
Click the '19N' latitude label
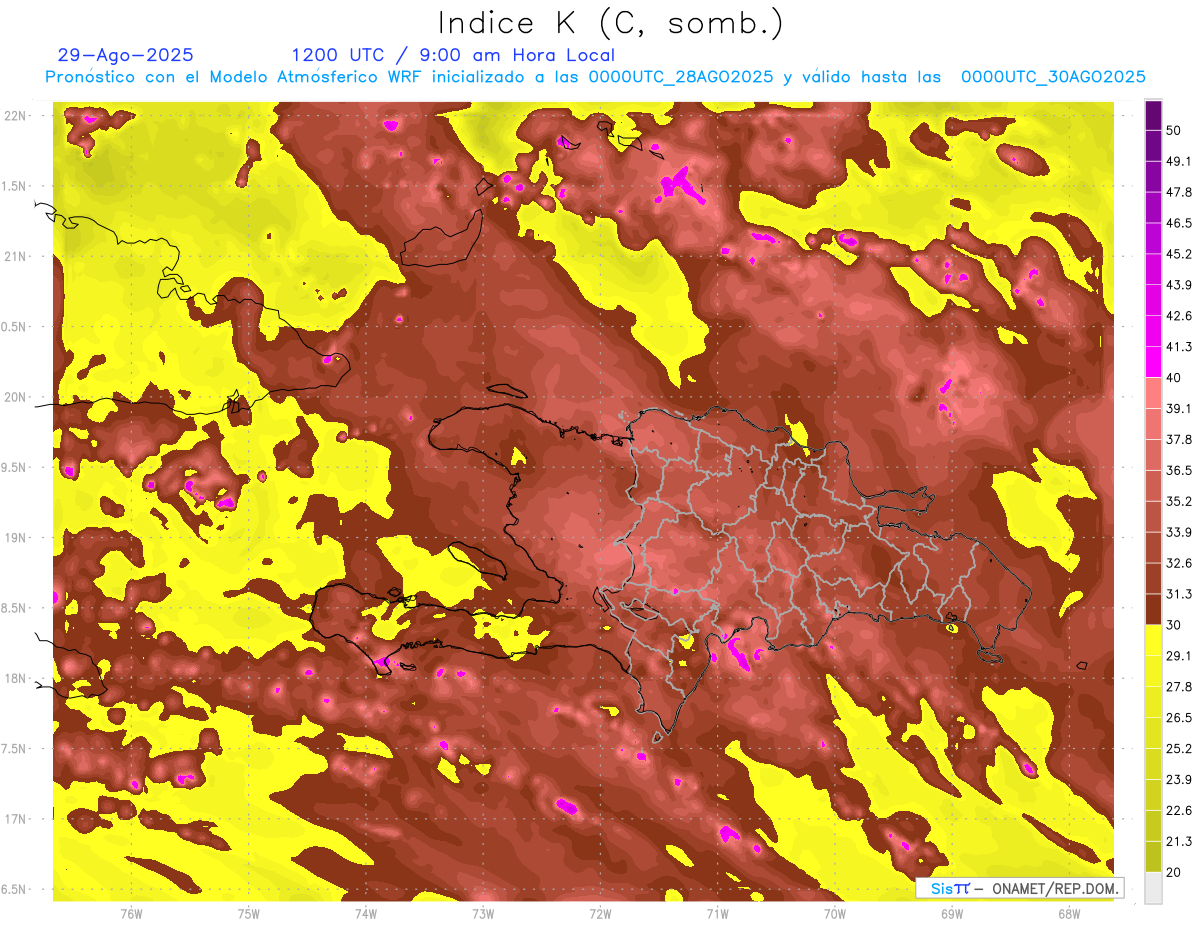(x=16, y=537)
